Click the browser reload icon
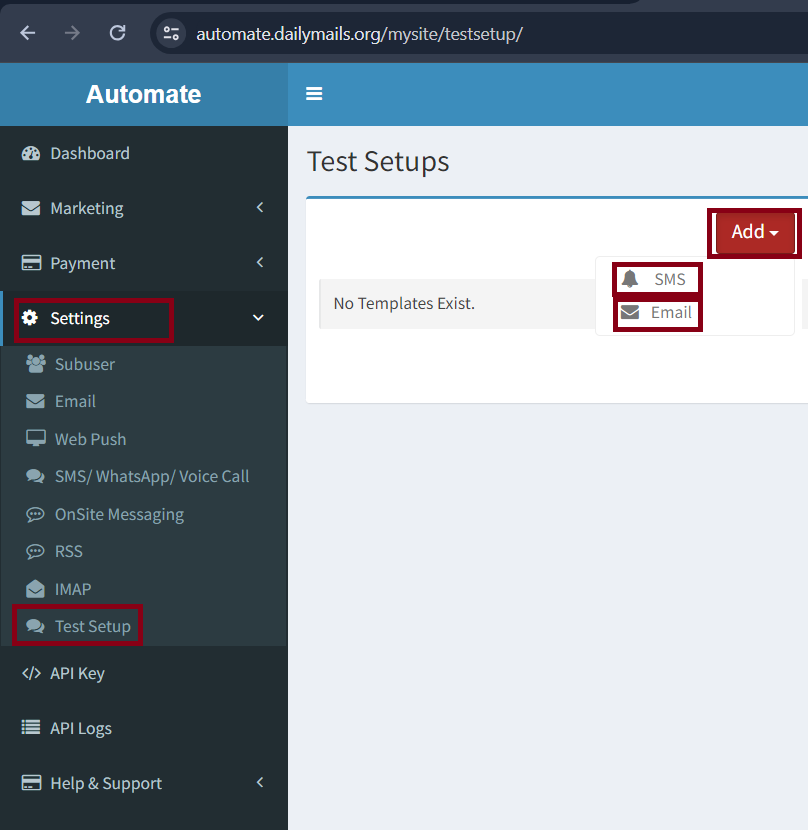Image resolution: width=808 pixels, height=830 pixels. click(x=117, y=33)
